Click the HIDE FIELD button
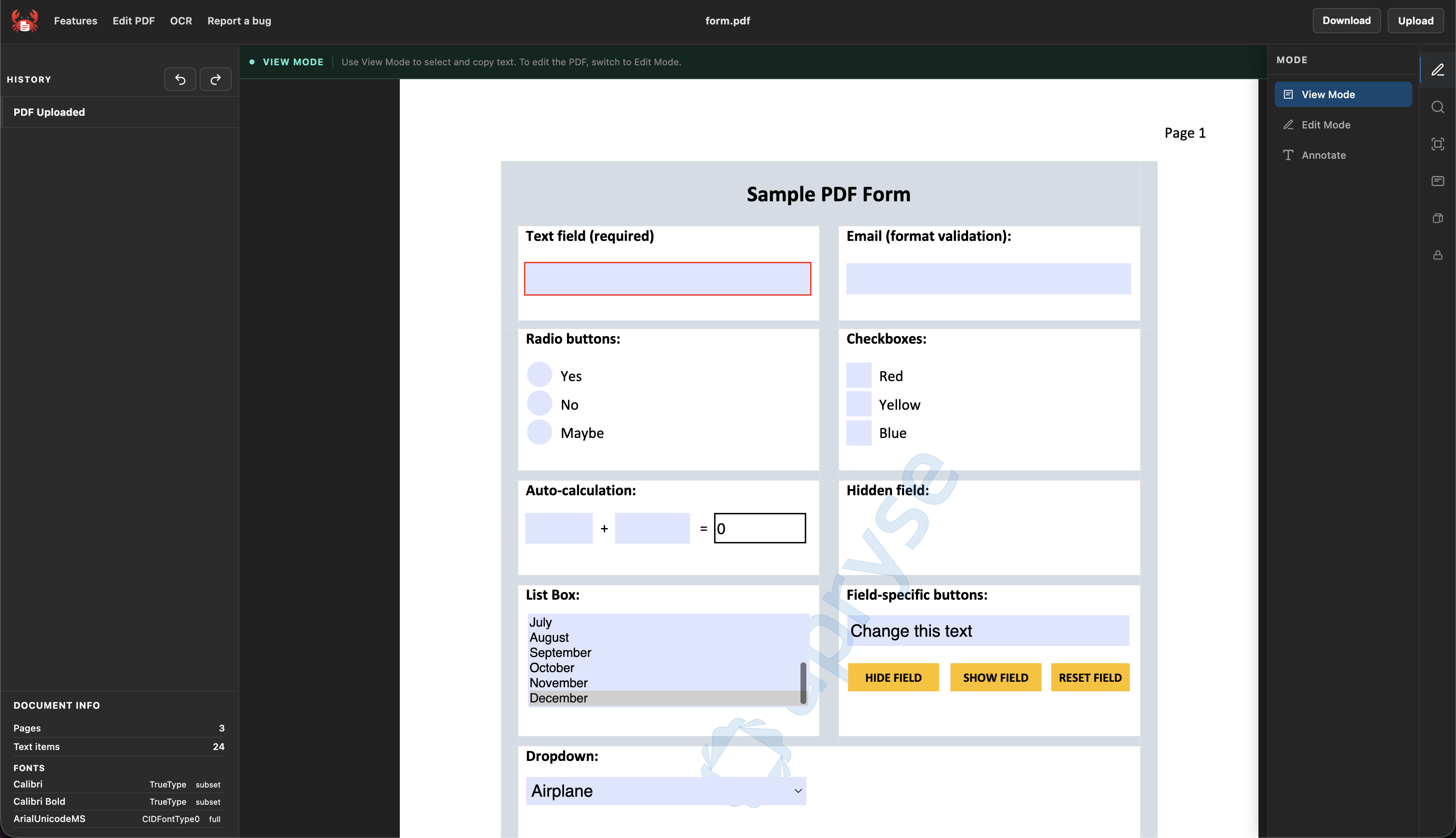 [893, 678]
